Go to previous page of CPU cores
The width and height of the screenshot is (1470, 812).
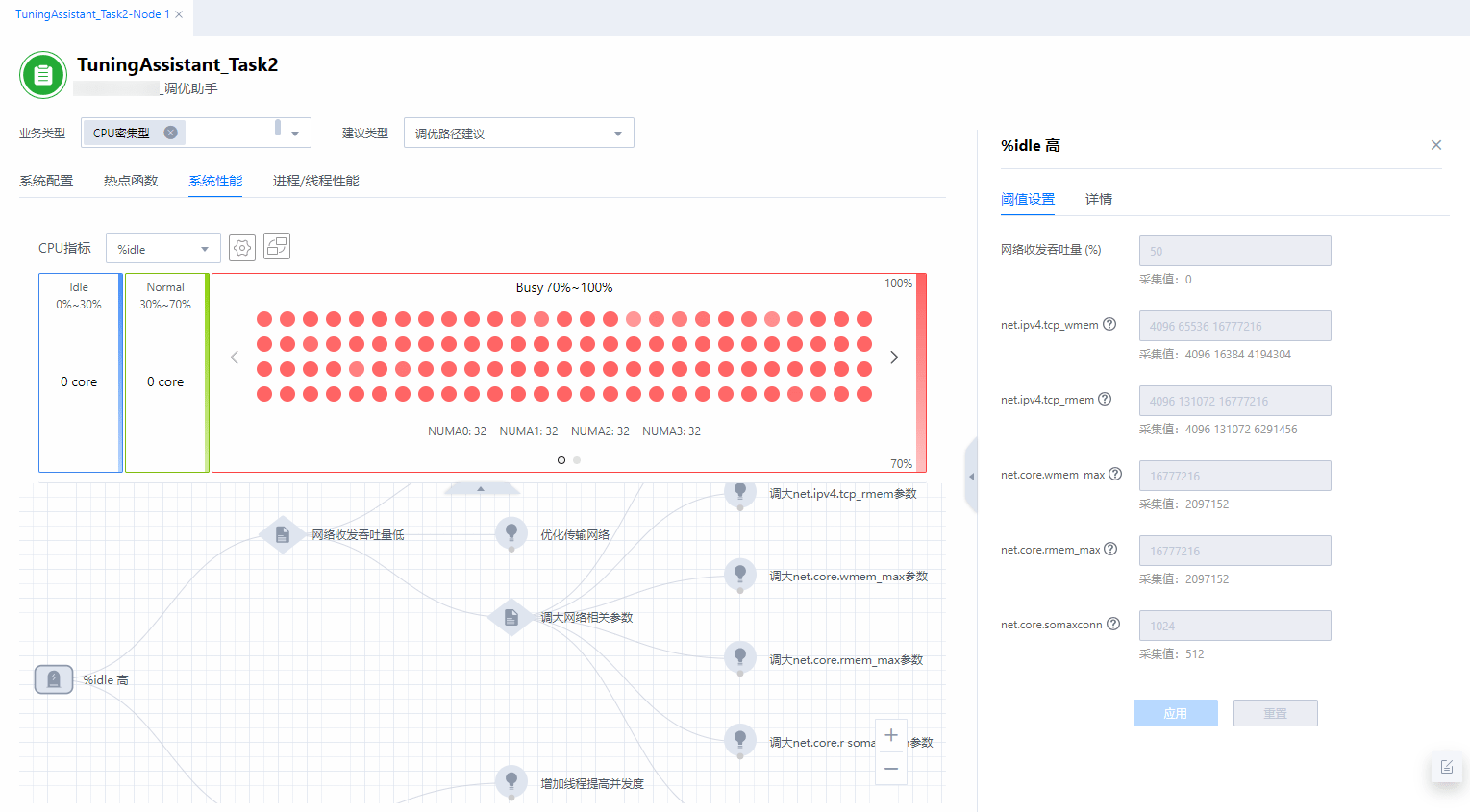coord(234,357)
